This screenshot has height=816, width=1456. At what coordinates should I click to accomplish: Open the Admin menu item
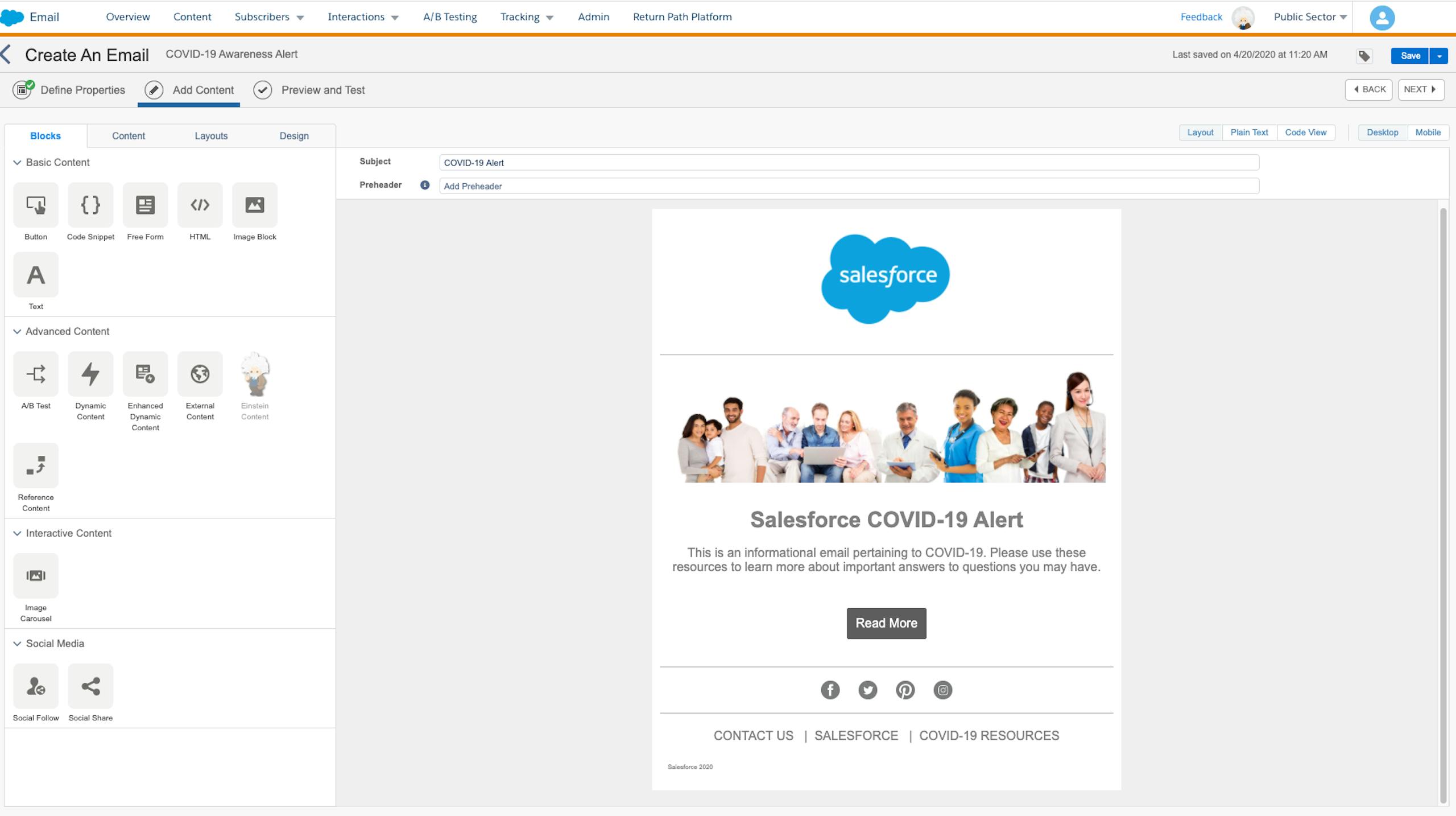click(594, 17)
